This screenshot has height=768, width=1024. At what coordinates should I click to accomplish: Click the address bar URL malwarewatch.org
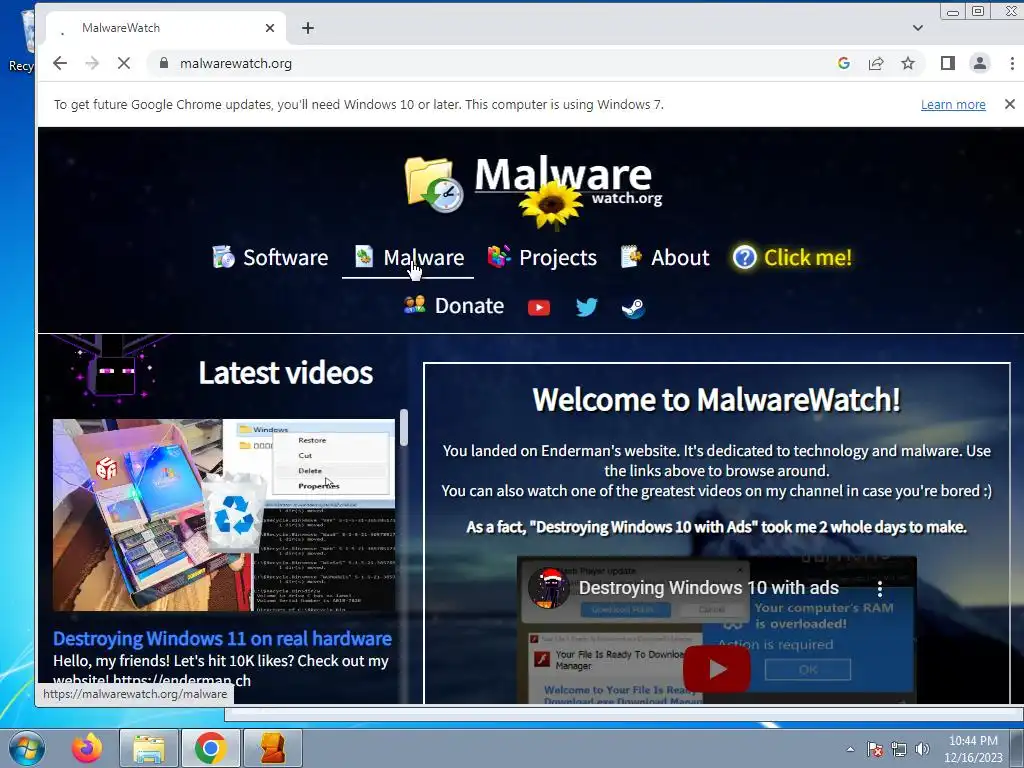236,63
